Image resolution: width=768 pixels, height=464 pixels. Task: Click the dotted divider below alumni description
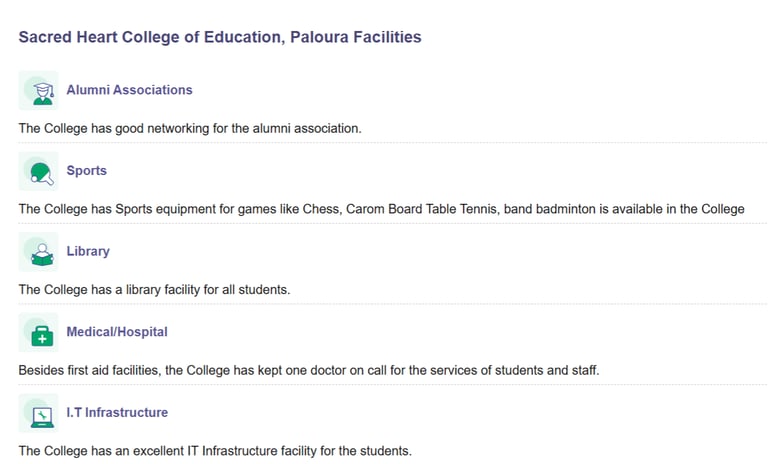(x=392, y=143)
